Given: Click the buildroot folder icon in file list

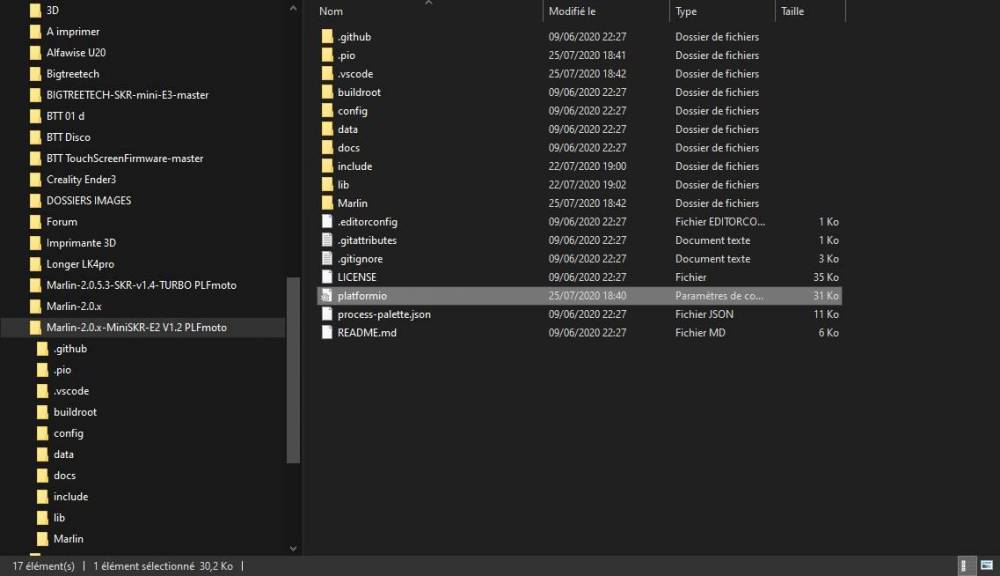Looking at the screenshot, I should (x=327, y=92).
